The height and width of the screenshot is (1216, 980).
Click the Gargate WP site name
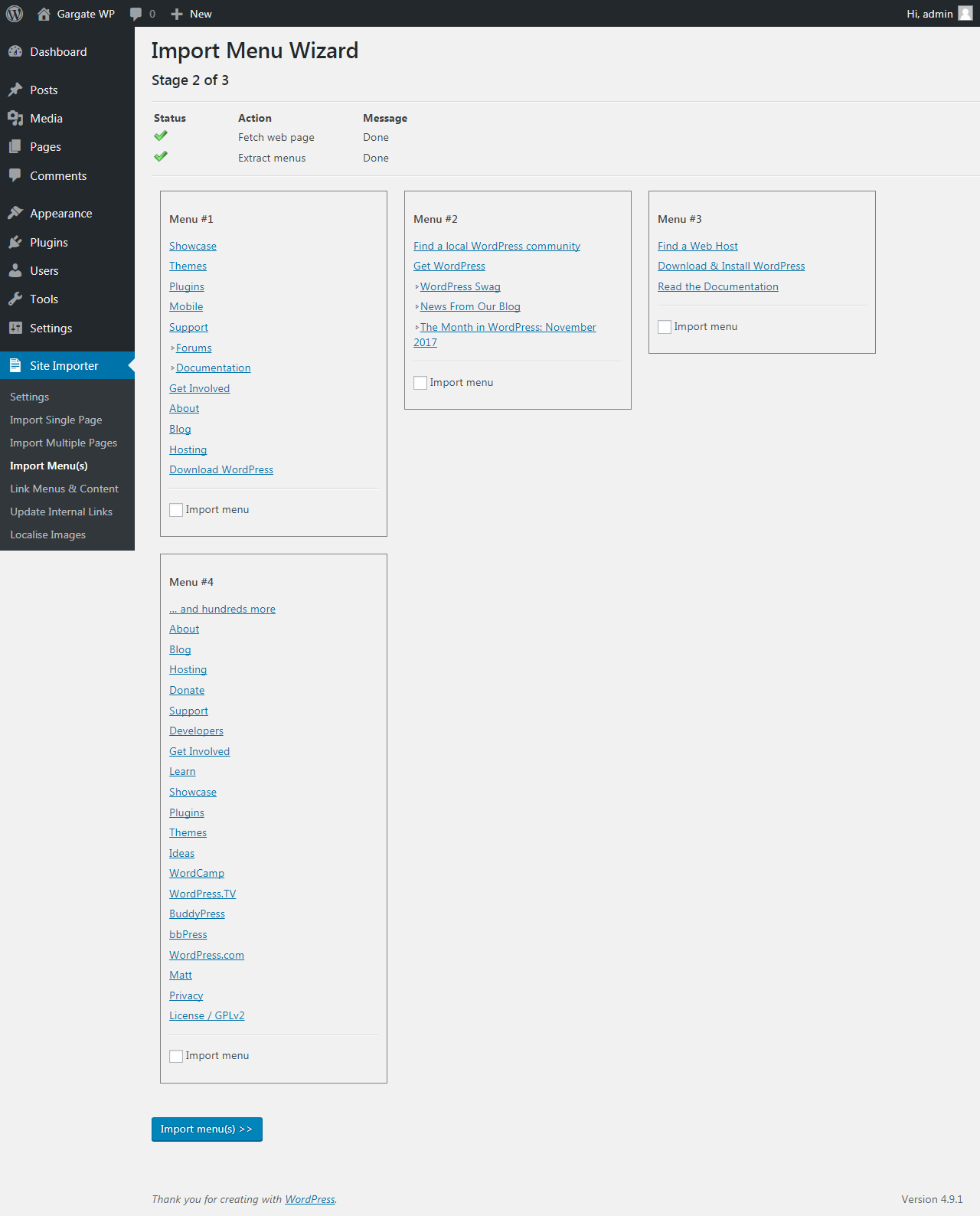coord(86,14)
